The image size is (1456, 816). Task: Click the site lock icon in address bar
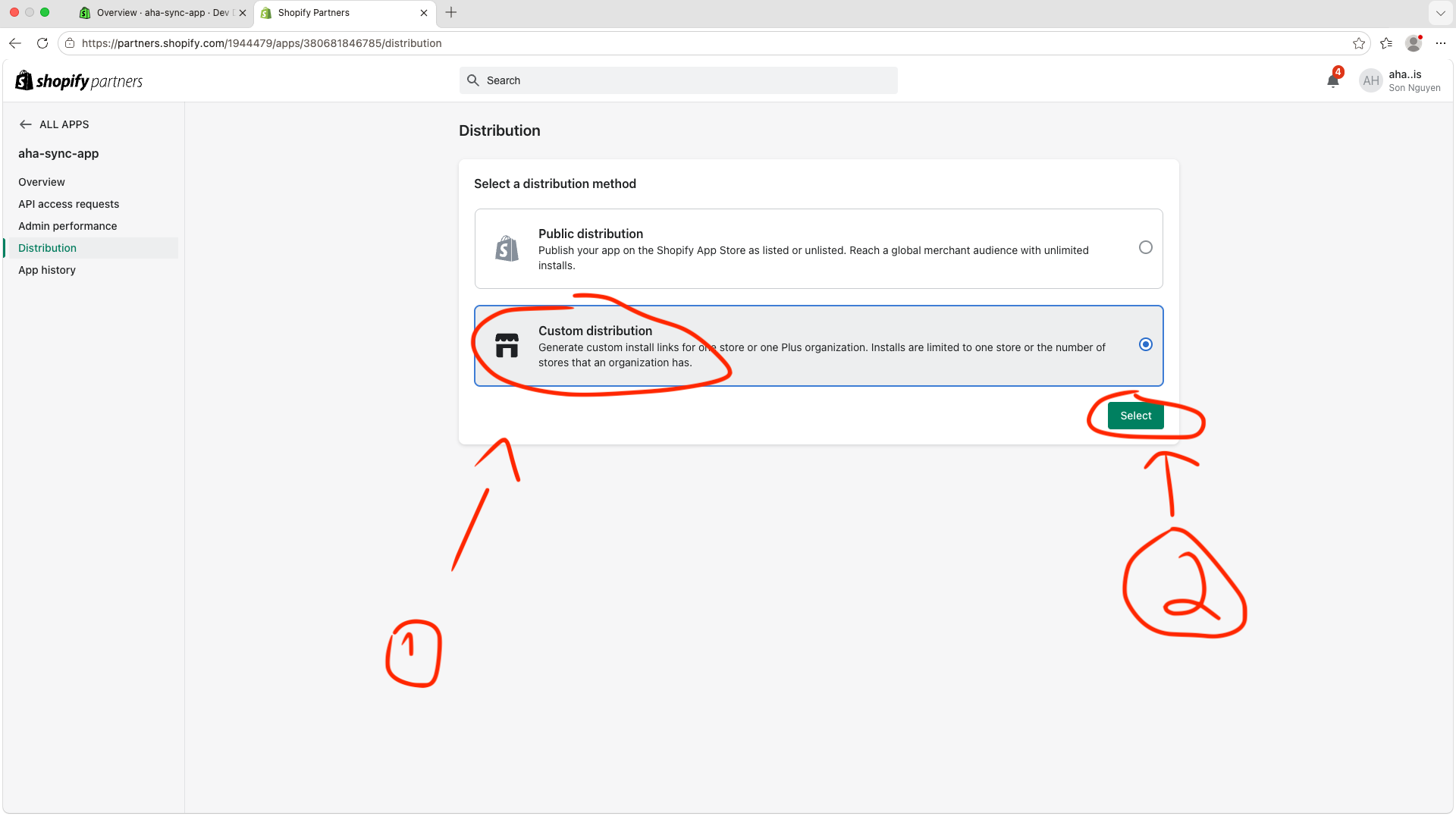coord(70,43)
